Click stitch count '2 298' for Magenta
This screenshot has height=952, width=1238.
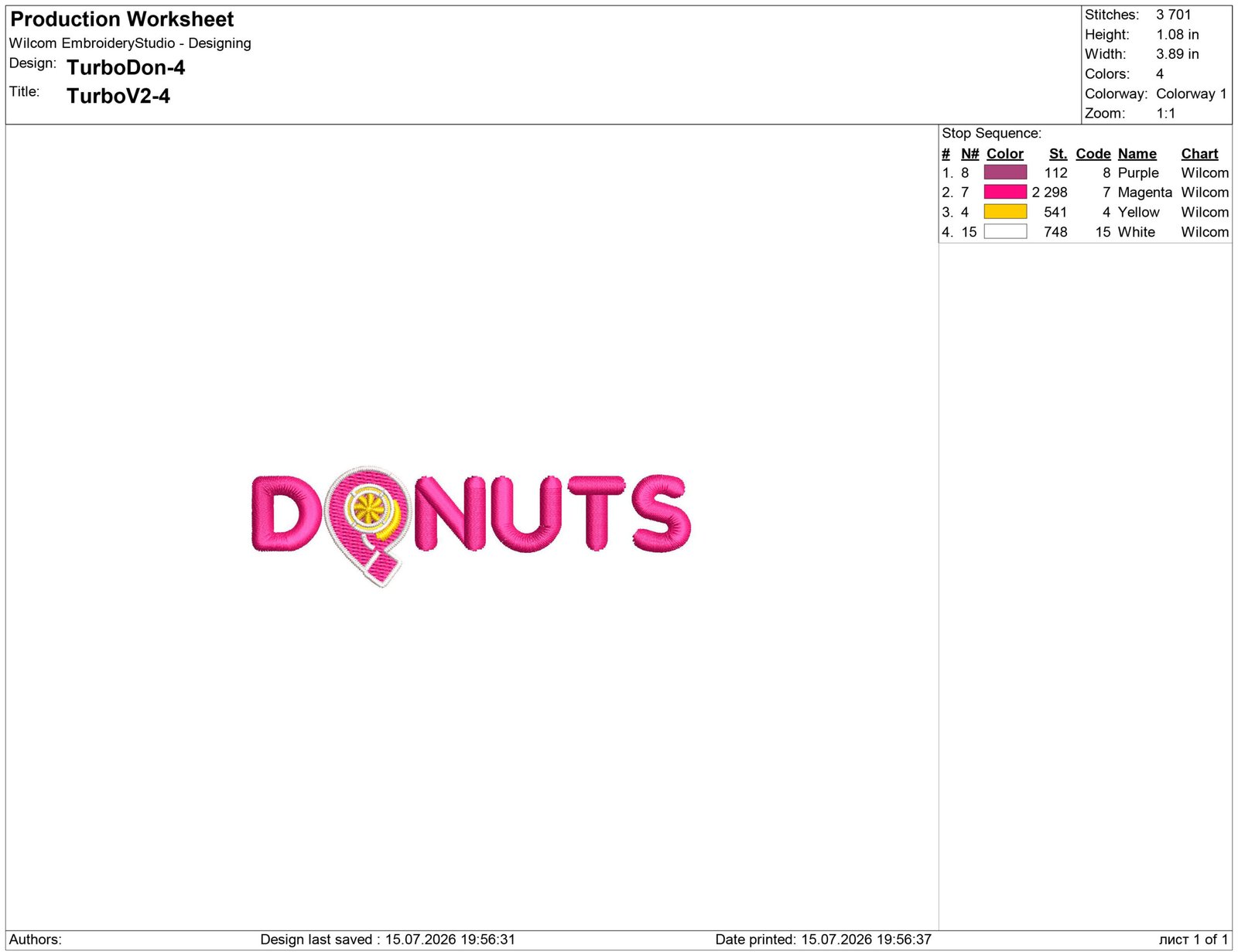[1049, 193]
